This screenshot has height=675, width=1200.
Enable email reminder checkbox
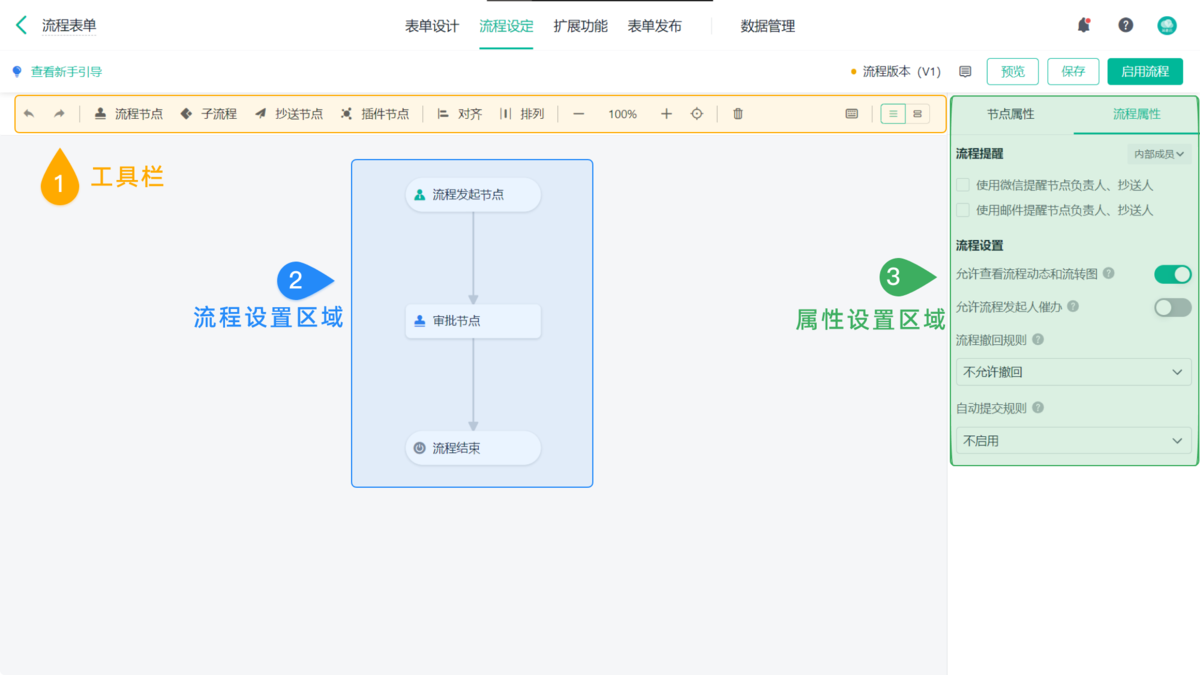click(x=963, y=210)
